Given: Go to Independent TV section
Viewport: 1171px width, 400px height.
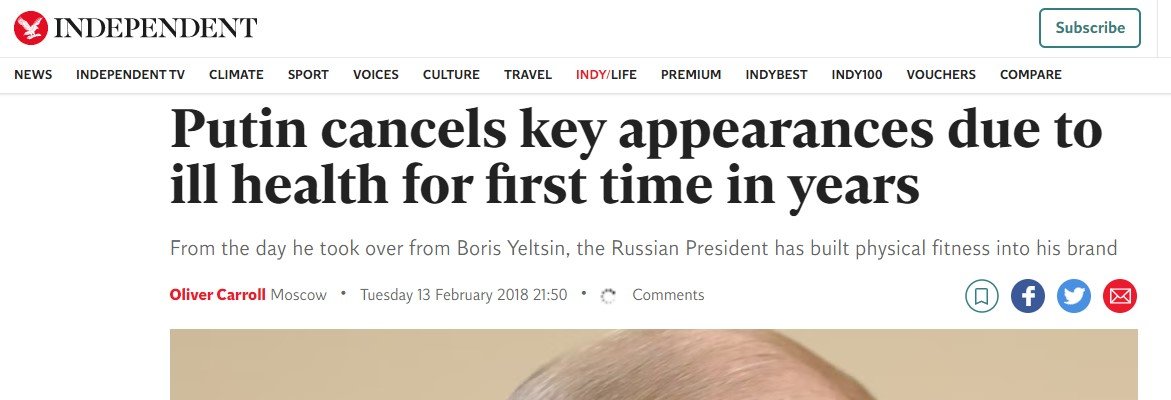Looking at the screenshot, I should pyautogui.click(x=130, y=75).
